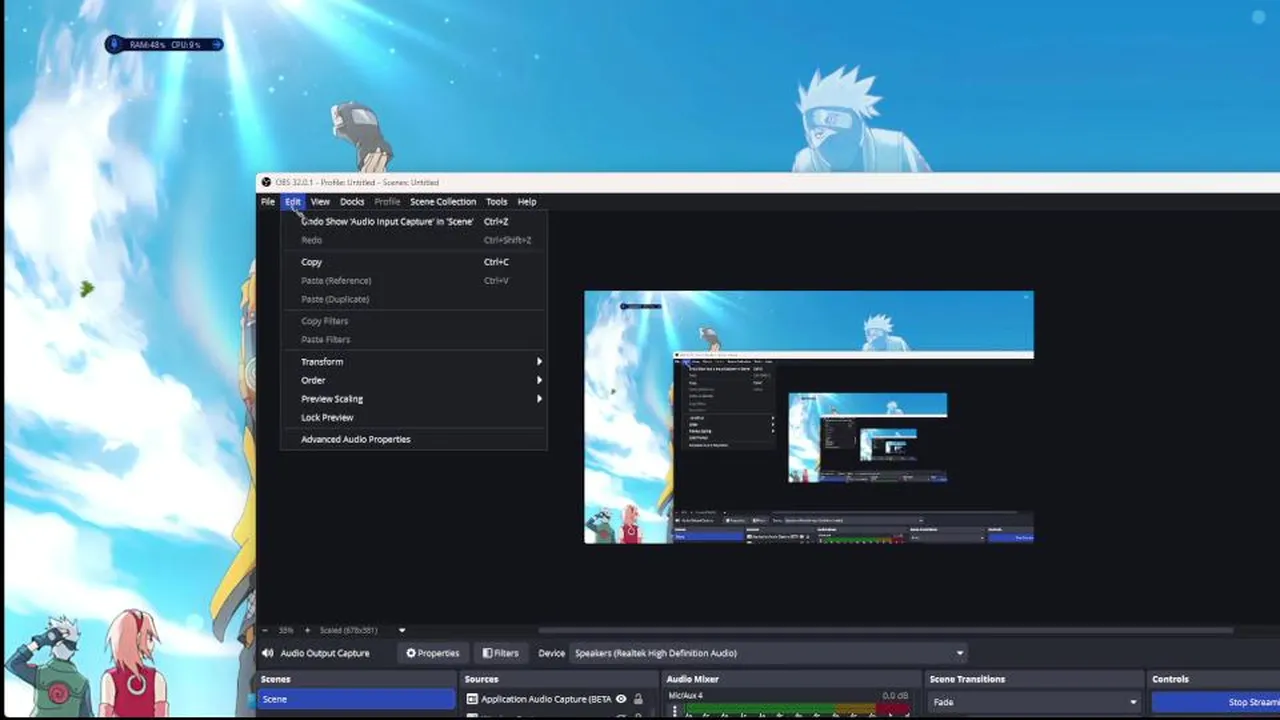Image resolution: width=1280 pixels, height=720 pixels.
Task: Open source Filters button
Action: 501,653
